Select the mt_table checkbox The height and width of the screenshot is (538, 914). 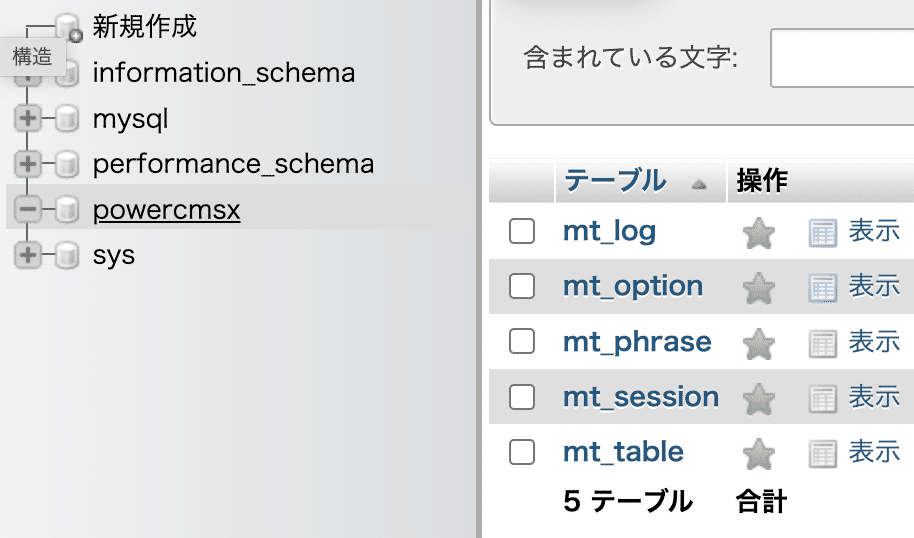(522, 452)
